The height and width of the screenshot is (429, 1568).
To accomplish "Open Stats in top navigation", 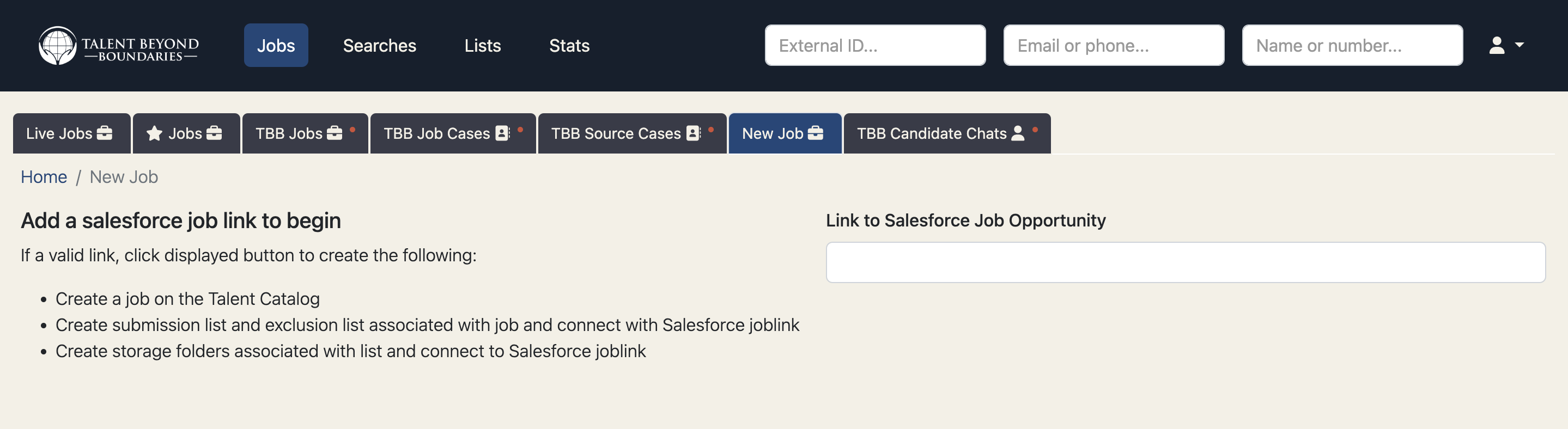I will [x=569, y=46].
